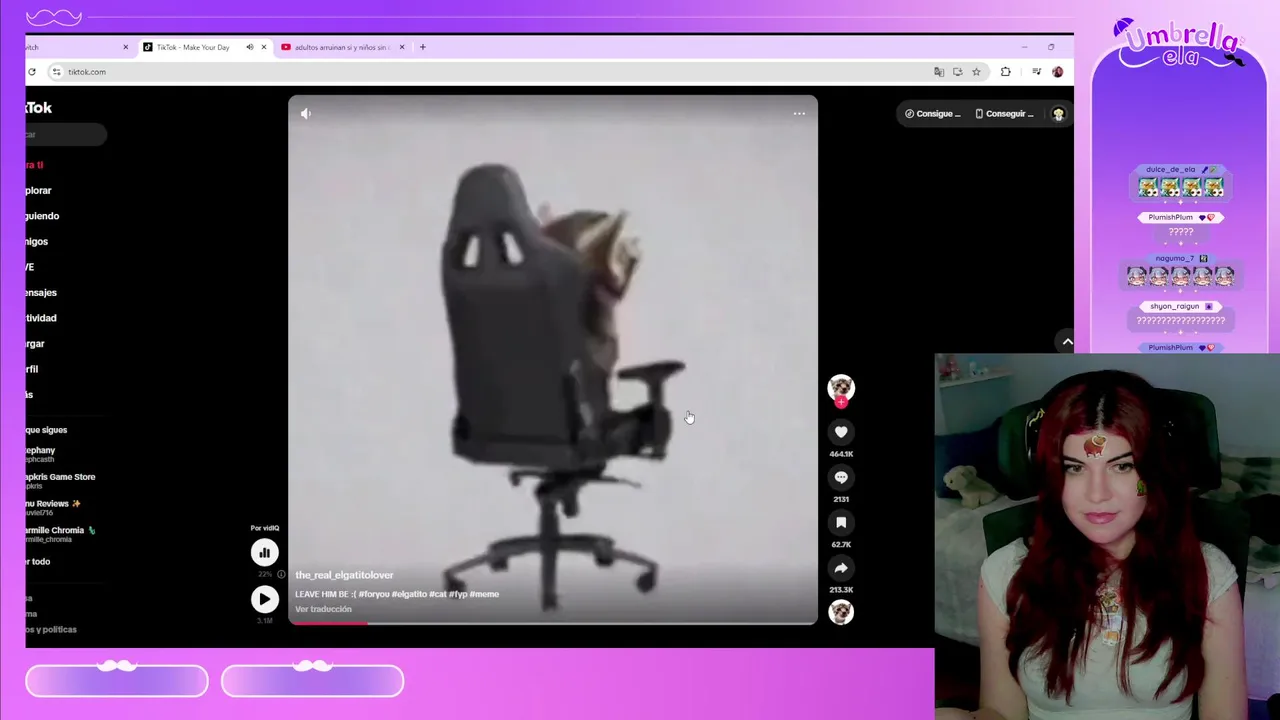
Task: Save the video with the bookmark icon
Action: 841,523
